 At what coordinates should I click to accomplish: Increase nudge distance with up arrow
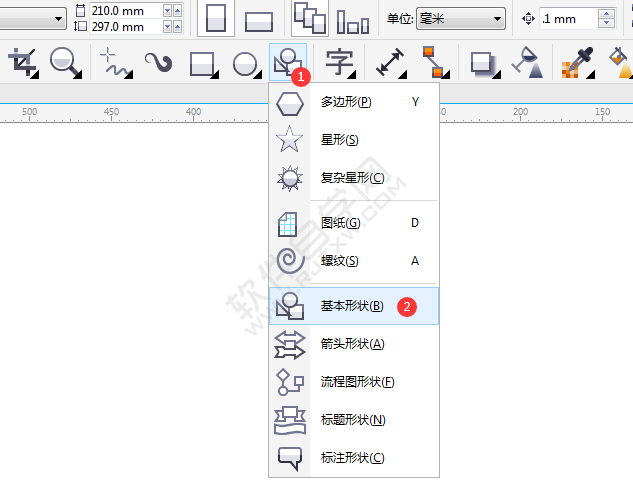click(606, 14)
